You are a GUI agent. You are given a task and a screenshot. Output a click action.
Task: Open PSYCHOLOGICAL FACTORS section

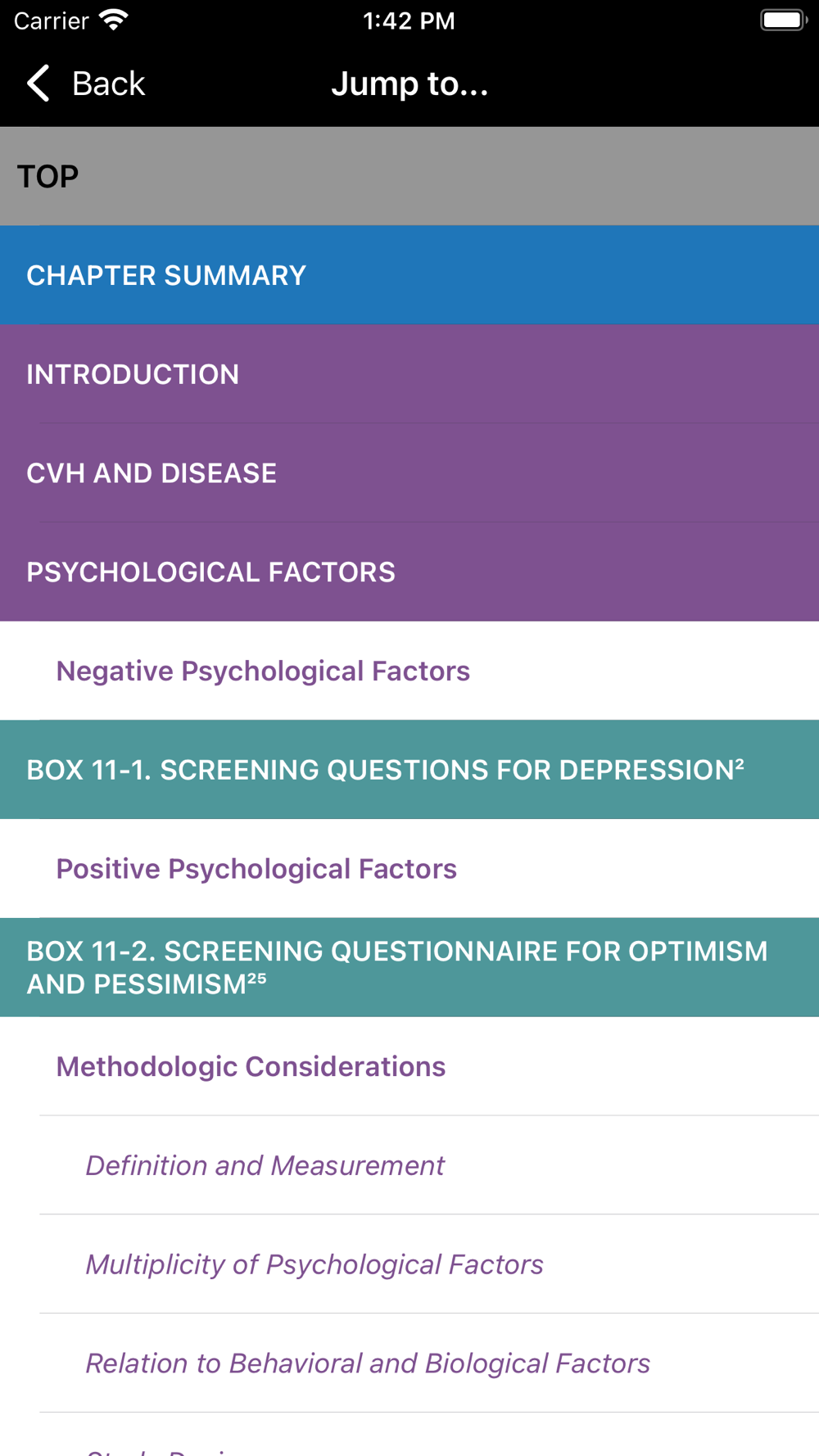click(x=409, y=572)
